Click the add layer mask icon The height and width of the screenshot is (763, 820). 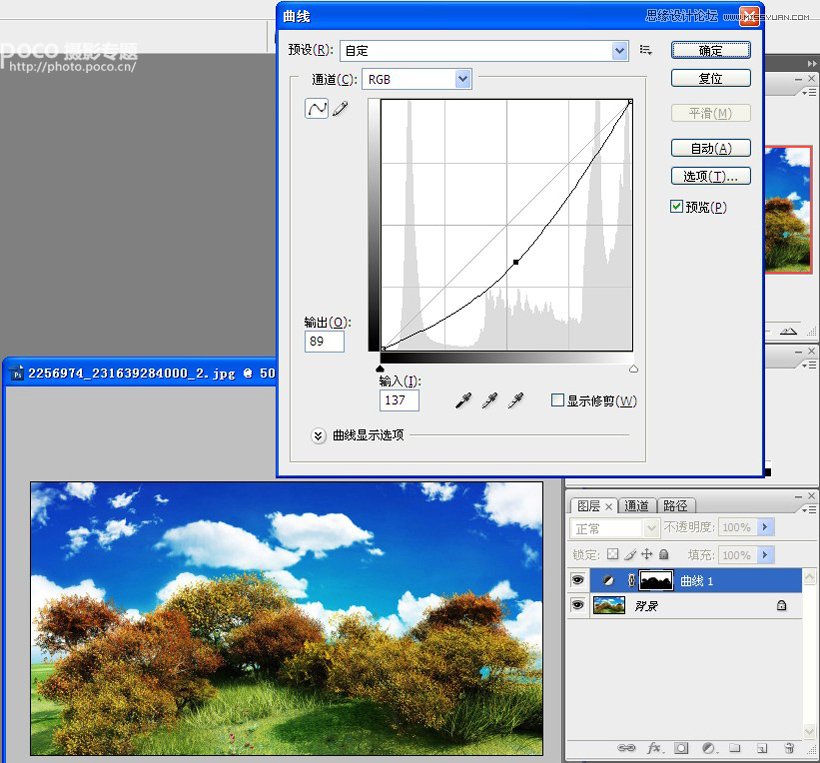click(x=681, y=748)
